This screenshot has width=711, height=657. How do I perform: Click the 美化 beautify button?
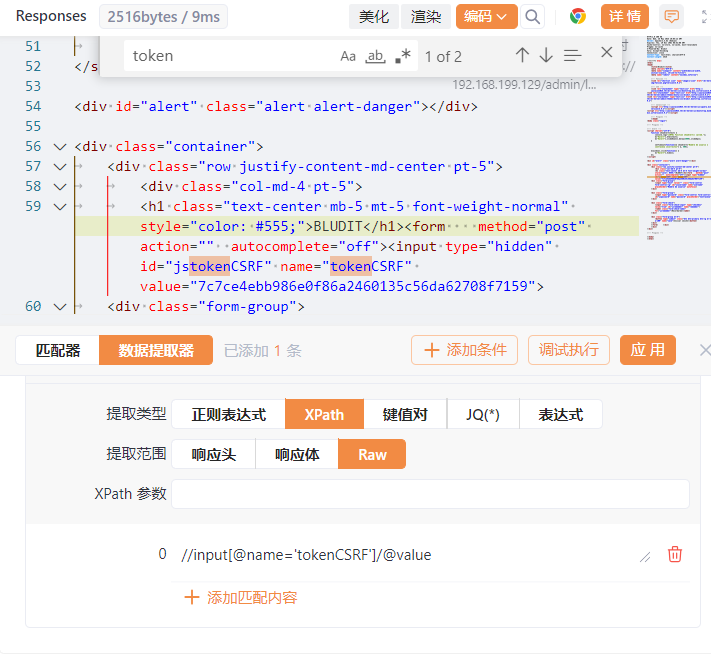(374, 17)
